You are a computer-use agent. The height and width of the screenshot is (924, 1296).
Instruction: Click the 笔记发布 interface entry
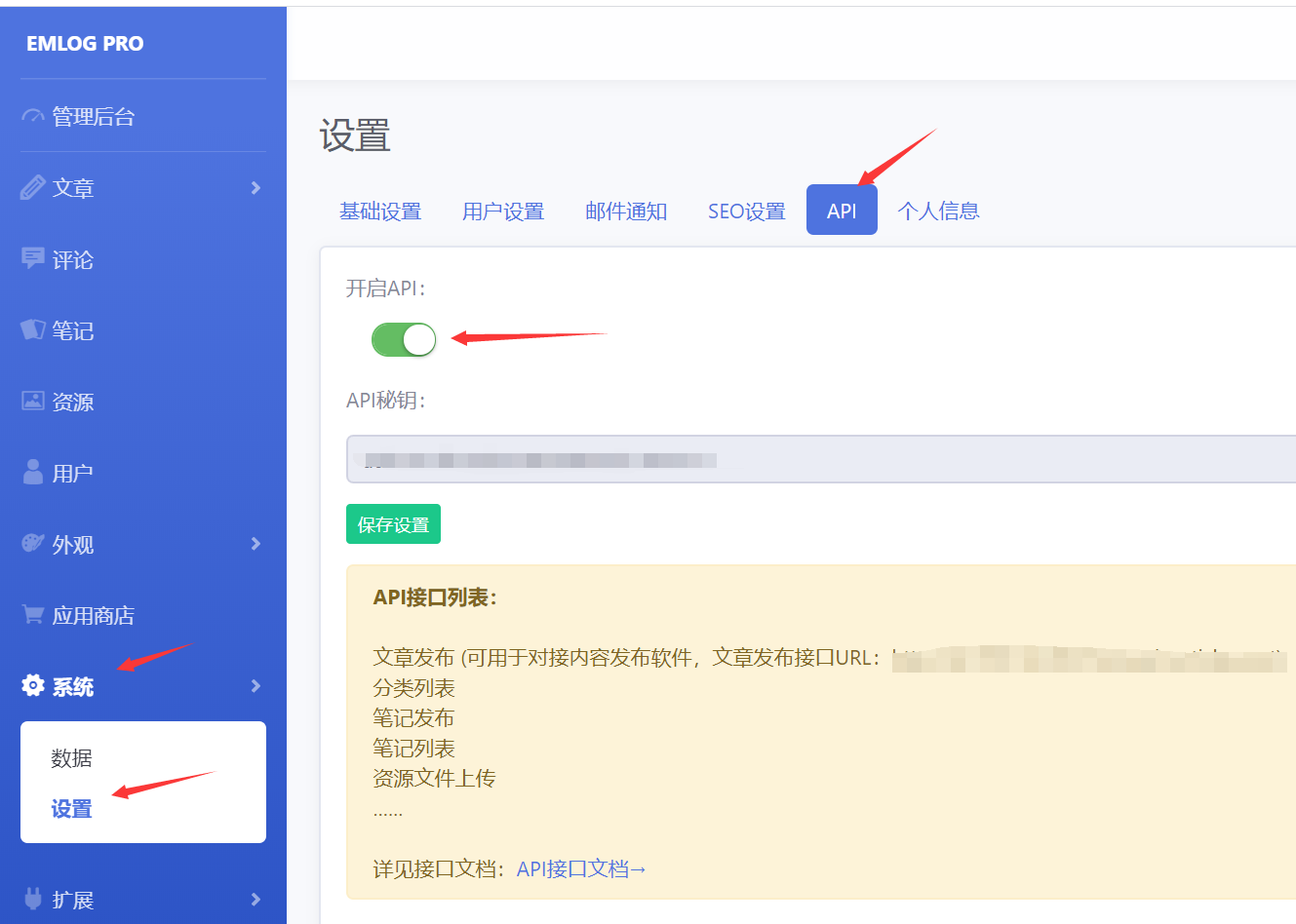(x=413, y=718)
